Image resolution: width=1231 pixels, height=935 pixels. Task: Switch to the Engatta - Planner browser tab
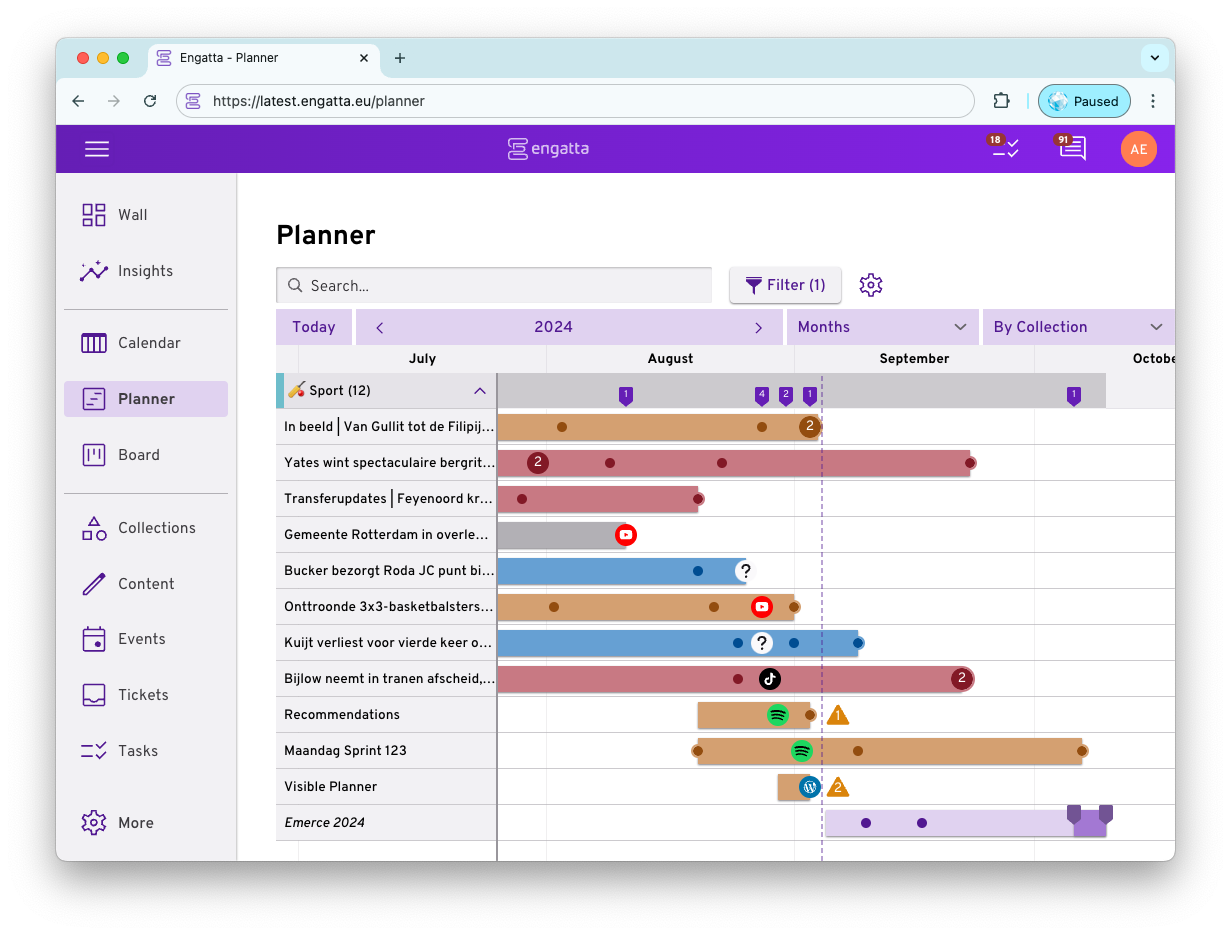pyautogui.click(x=262, y=58)
